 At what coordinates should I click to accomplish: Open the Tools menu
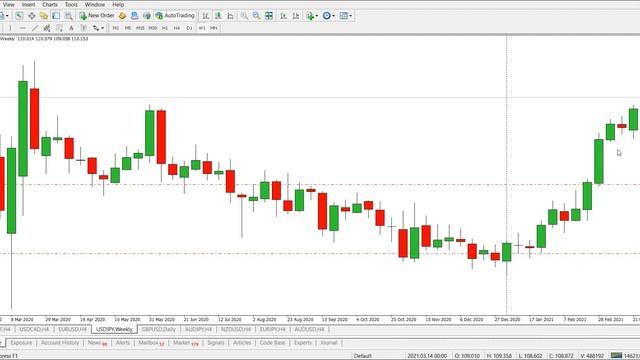pyautogui.click(x=71, y=4)
